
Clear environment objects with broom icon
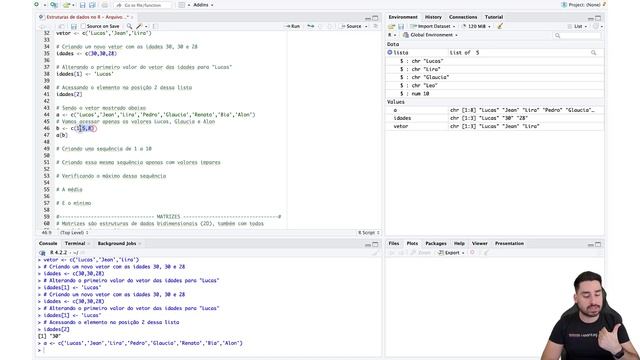[x=500, y=26]
